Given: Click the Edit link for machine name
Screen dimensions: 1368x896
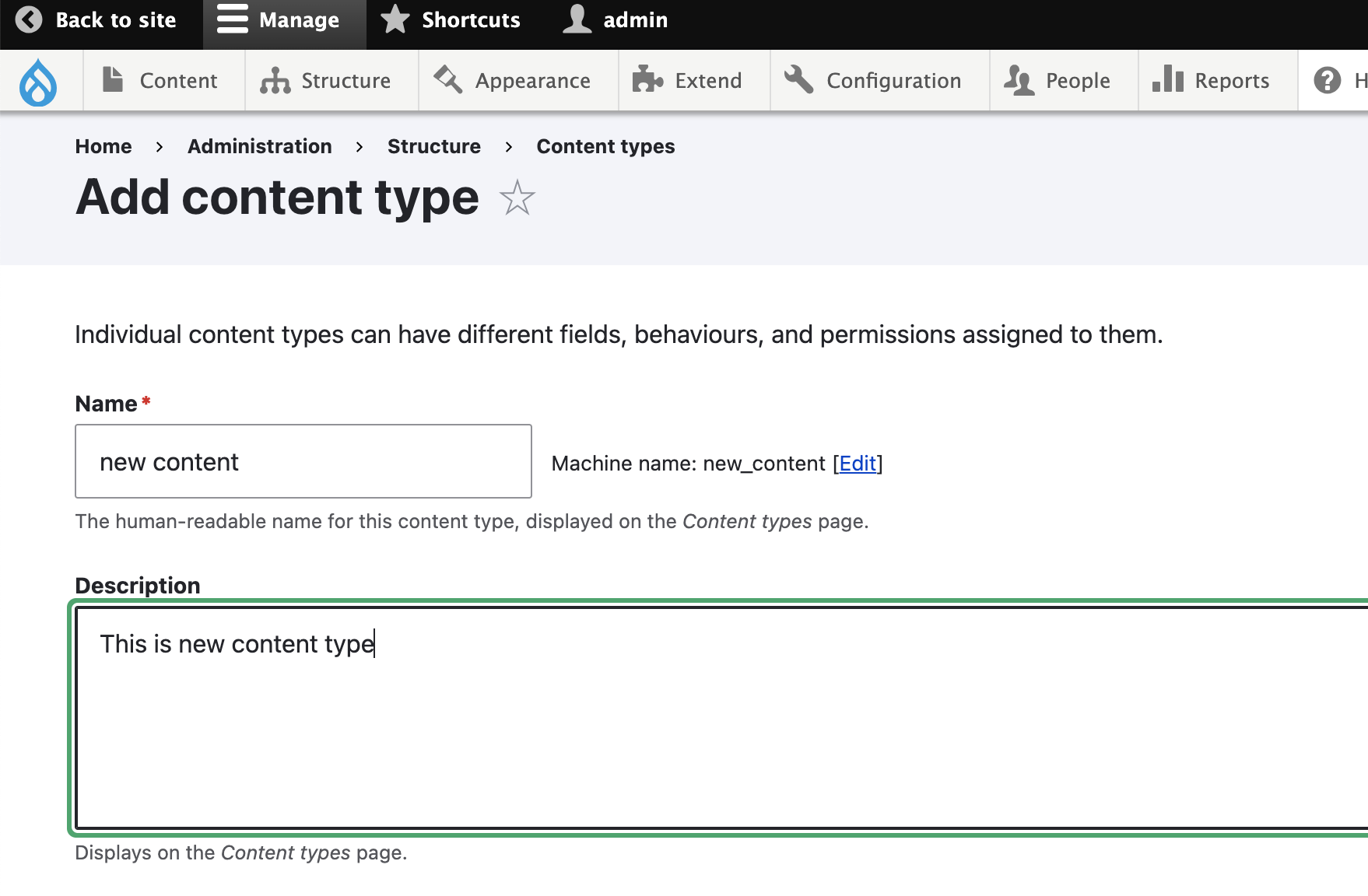Looking at the screenshot, I should pyautogui.click(x=856, y=463).
